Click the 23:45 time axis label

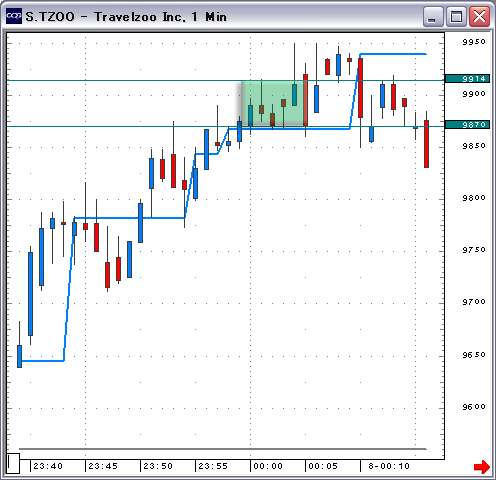103,466
